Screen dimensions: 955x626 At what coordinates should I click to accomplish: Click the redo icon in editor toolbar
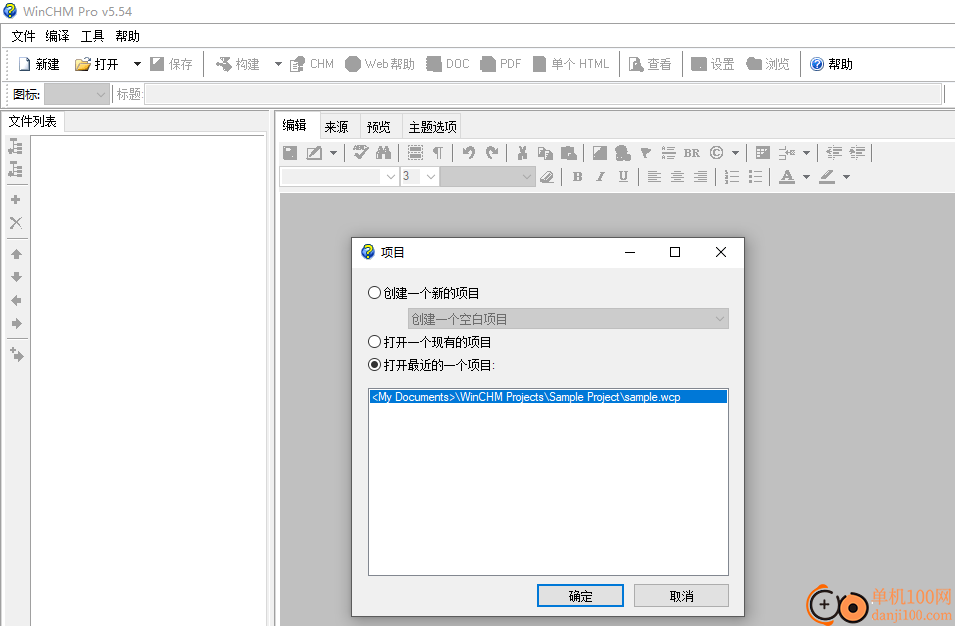(x=492, y=153)
